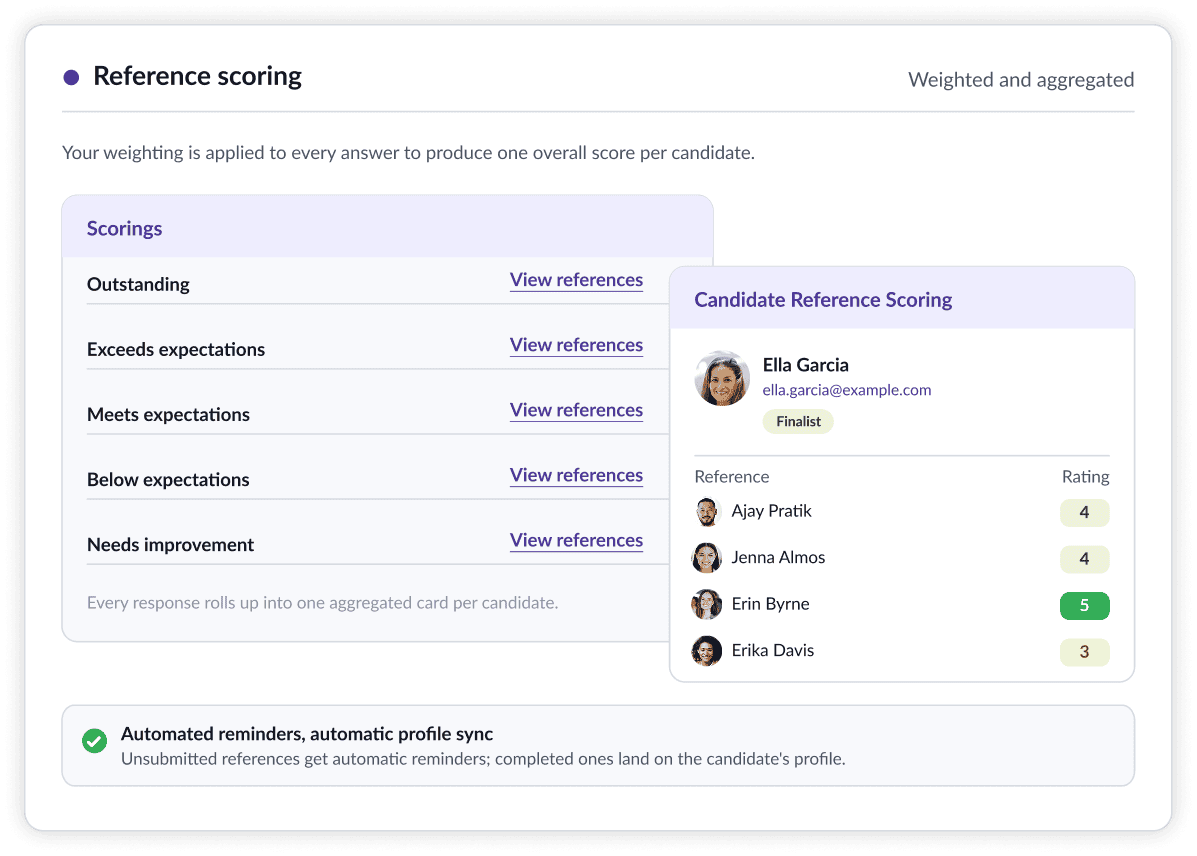Image resolution: width=1197 pixels, height=856 pixels.
Task: Select the Finalist badge
Action: coord(799,422)
